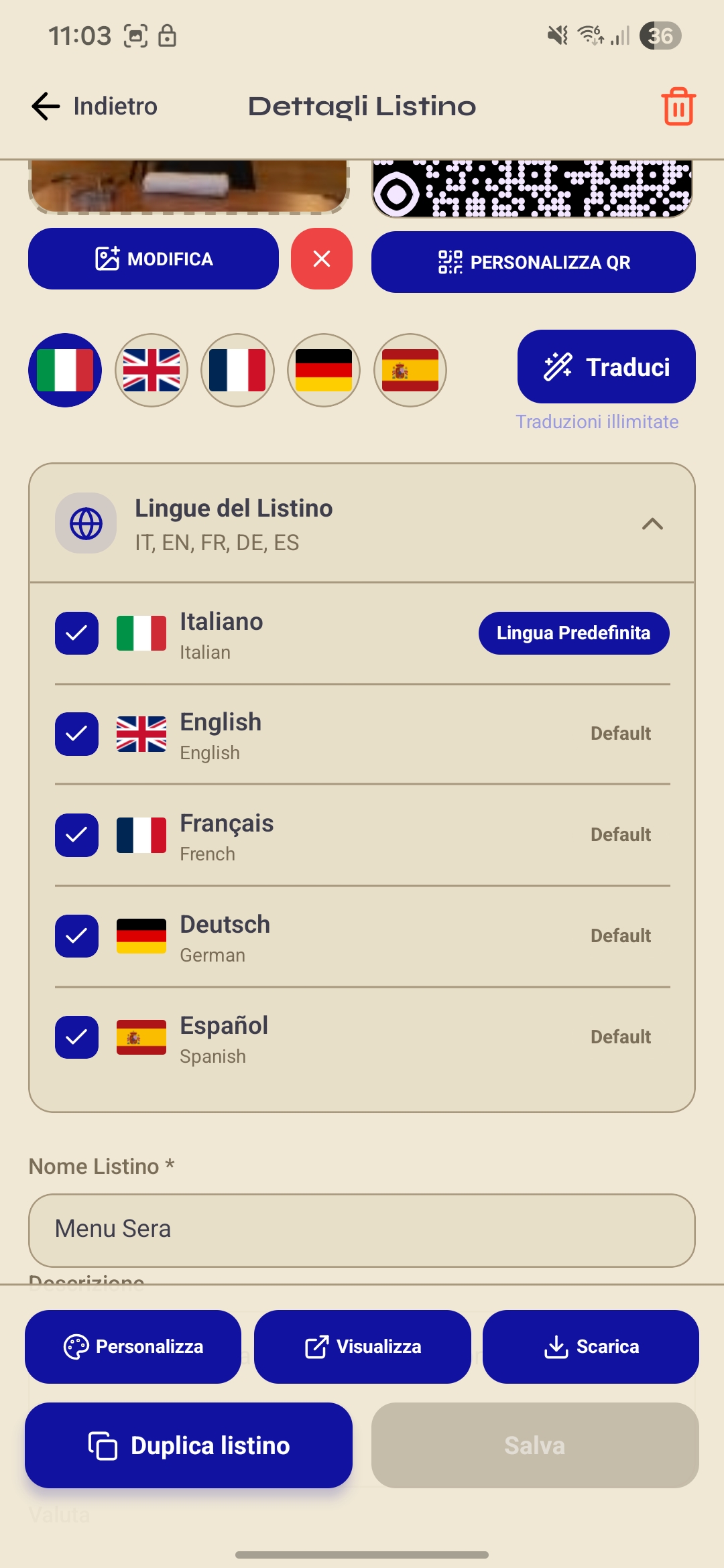This screenshot has height=1568, width=724.
Task: Select the Italian flag language icon
Action: [x=64, y=370]
